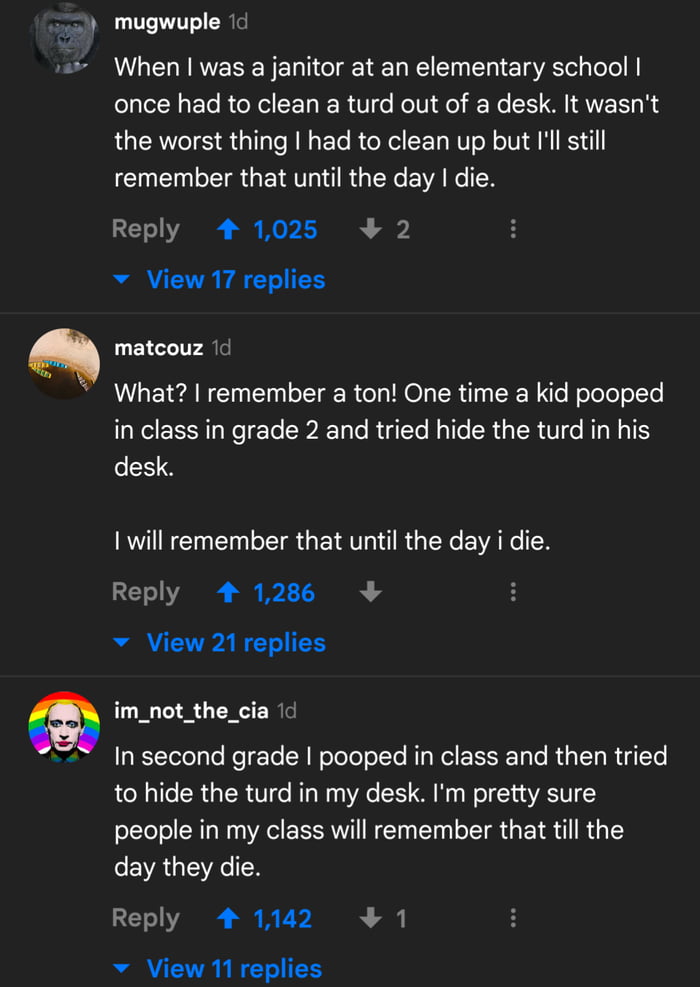
Task: Expand View 11 replies
Action: pos(233,969)
